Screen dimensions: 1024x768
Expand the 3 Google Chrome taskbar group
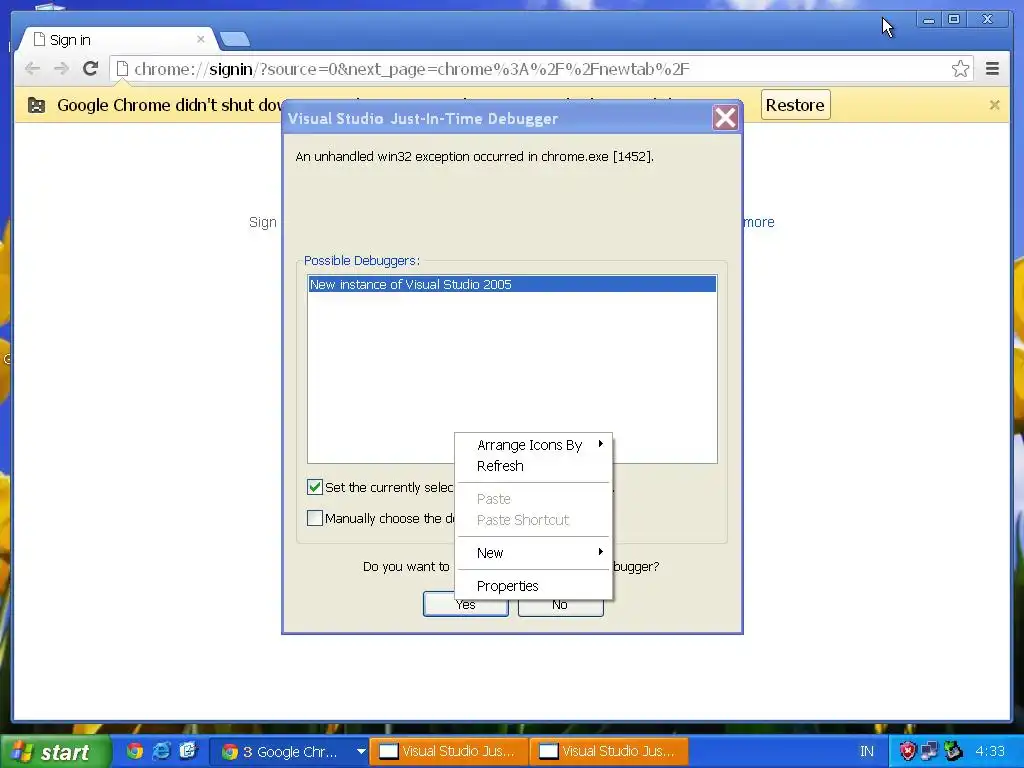point(360,752)
